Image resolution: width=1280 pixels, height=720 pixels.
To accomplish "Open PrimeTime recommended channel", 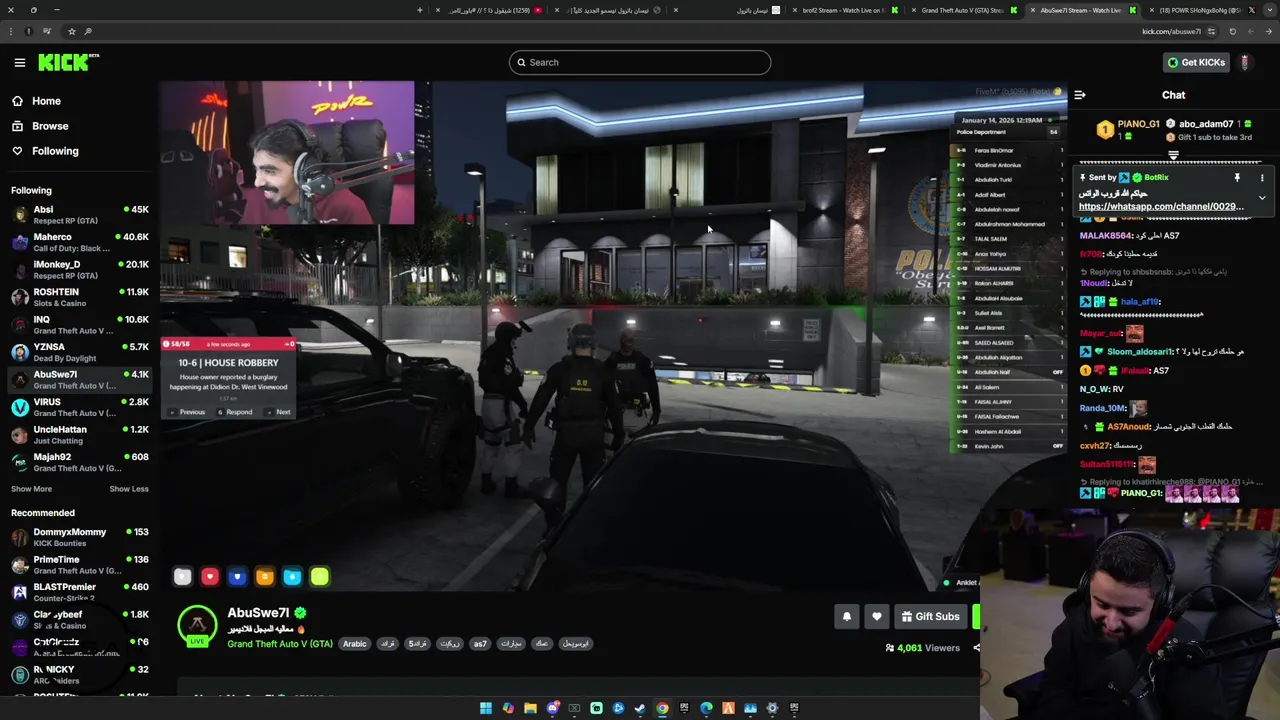I will pos(80,565).
